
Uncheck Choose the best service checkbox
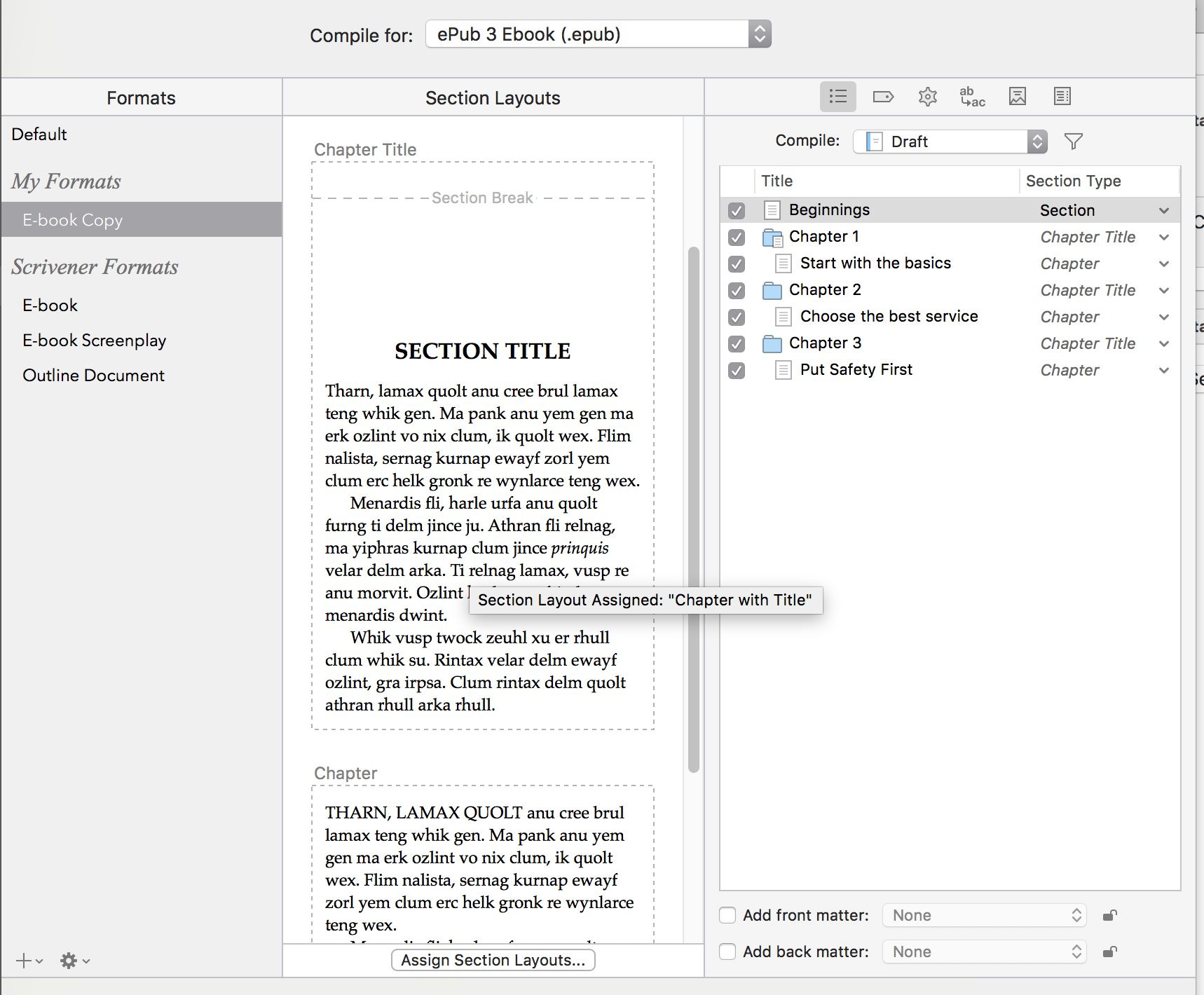[737, 317]
